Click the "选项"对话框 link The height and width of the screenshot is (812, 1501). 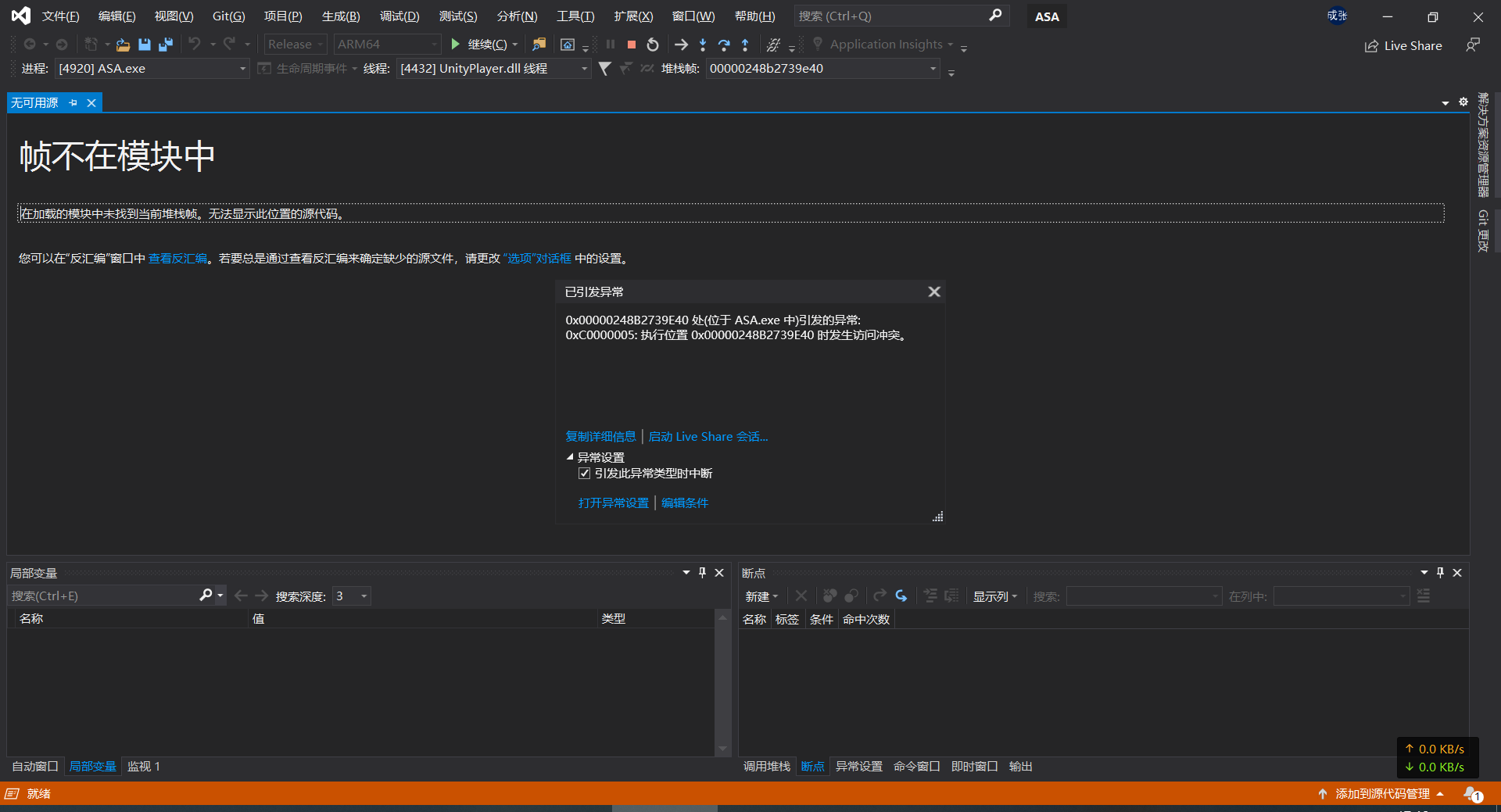(x=538, y=259)
